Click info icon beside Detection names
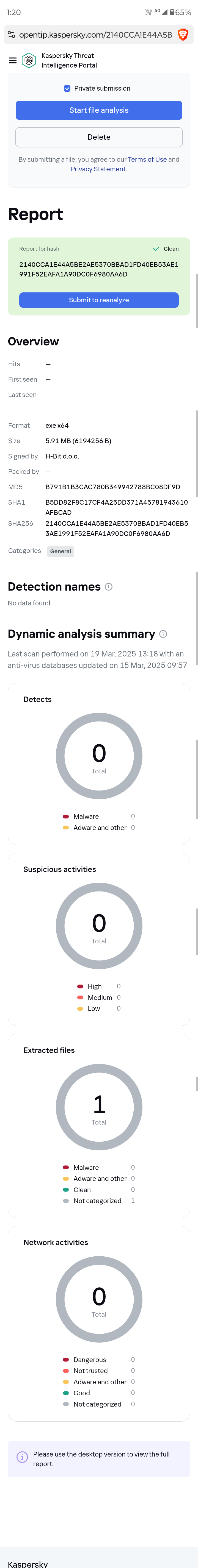The height and width of the screenshot is (1568, 198). pyautogui.click(x=108, y=587)
